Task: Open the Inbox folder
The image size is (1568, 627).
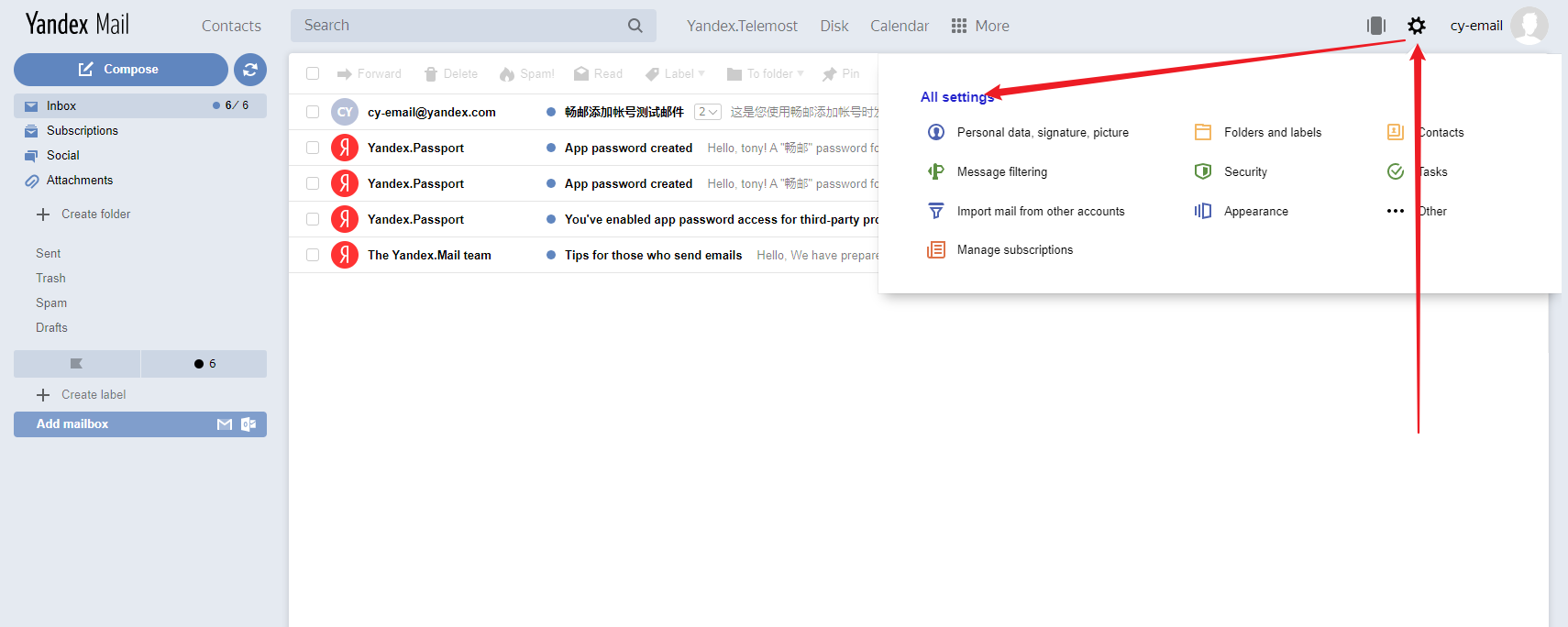Action: point(140,106)
